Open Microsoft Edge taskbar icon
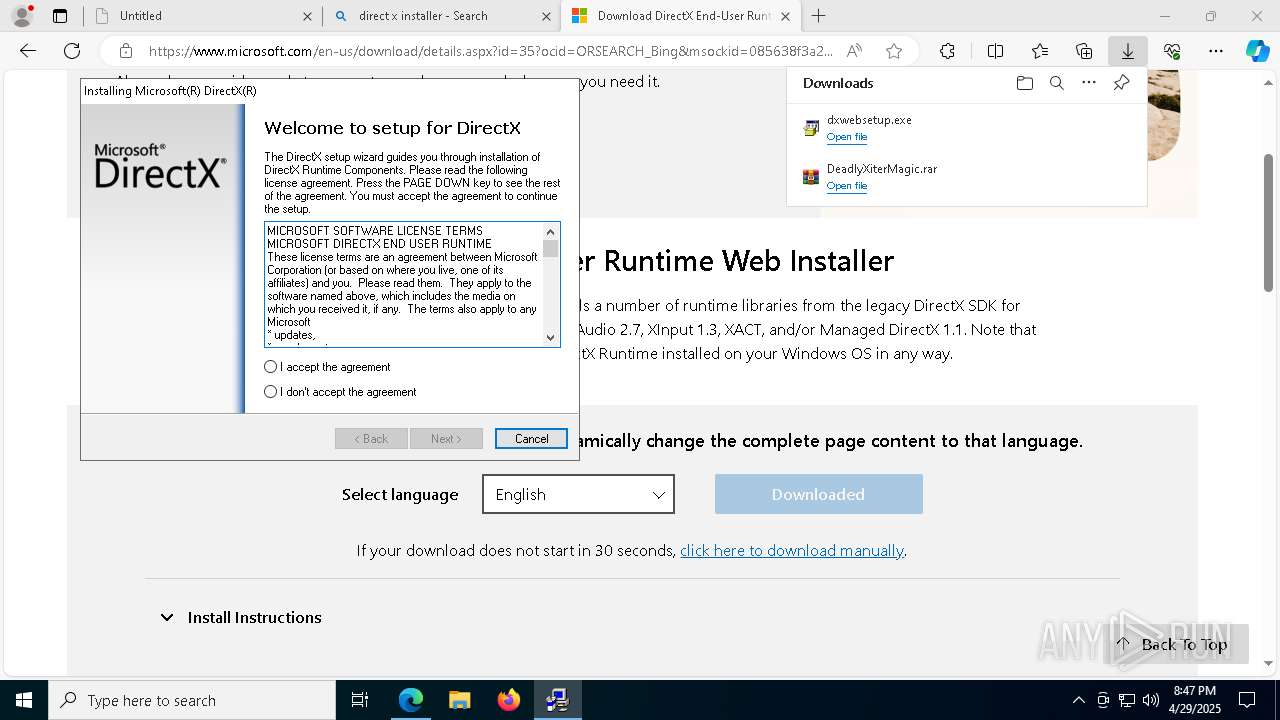The height and width of the screenshot is (720, 1280). click(x=411, y=700)
